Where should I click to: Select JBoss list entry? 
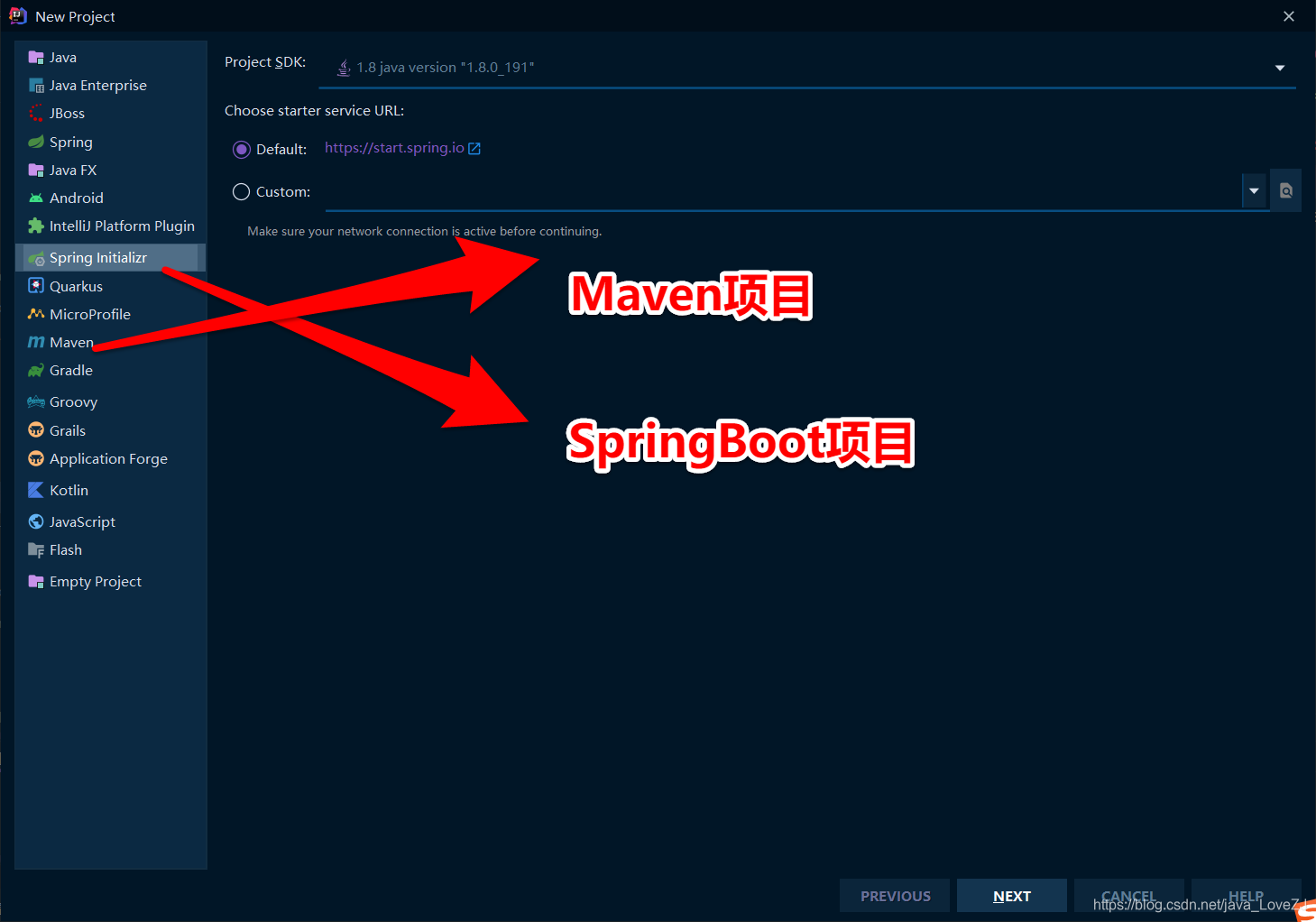click(x=111, y=114)
